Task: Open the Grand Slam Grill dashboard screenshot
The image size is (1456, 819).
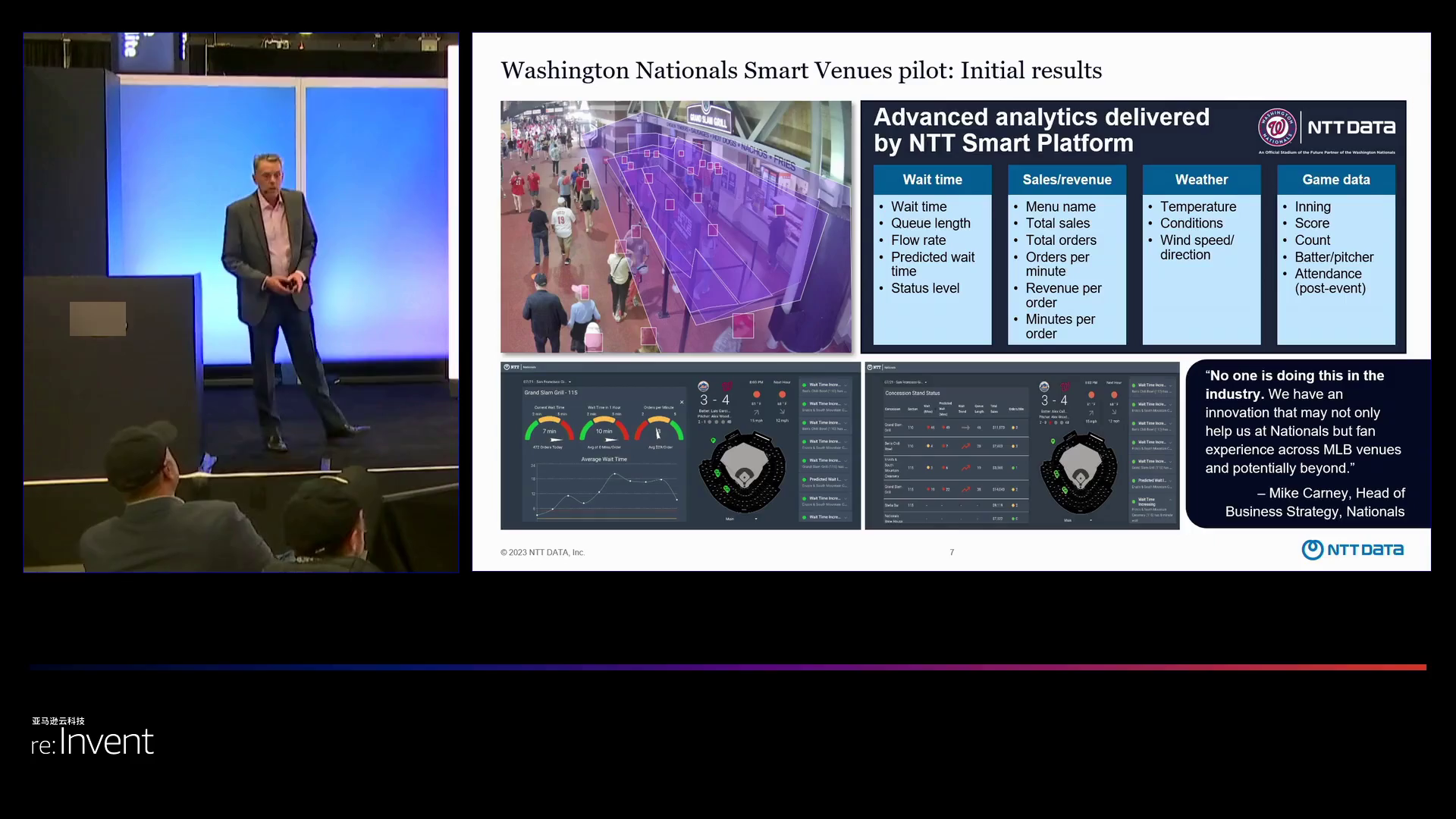Action: tap(680, 446)
